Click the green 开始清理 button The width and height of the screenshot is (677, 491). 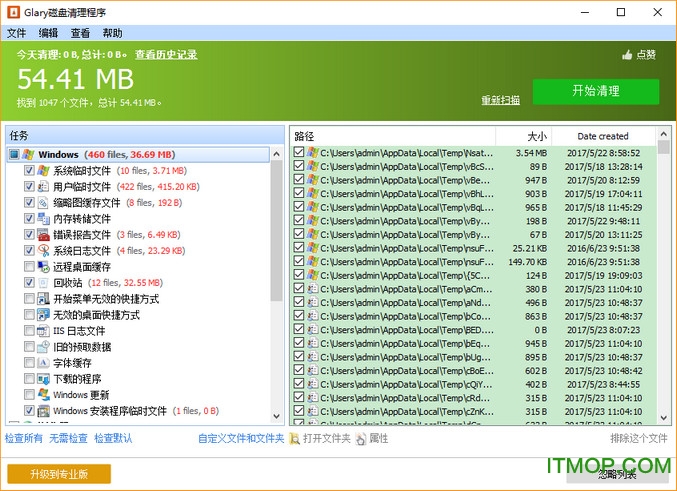click(595, 91)
